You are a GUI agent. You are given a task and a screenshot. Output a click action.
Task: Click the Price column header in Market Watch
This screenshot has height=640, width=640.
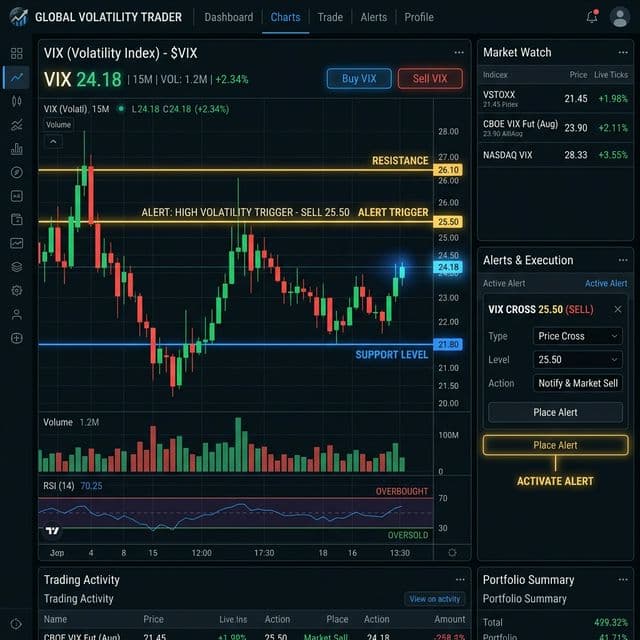click(578, 75)
